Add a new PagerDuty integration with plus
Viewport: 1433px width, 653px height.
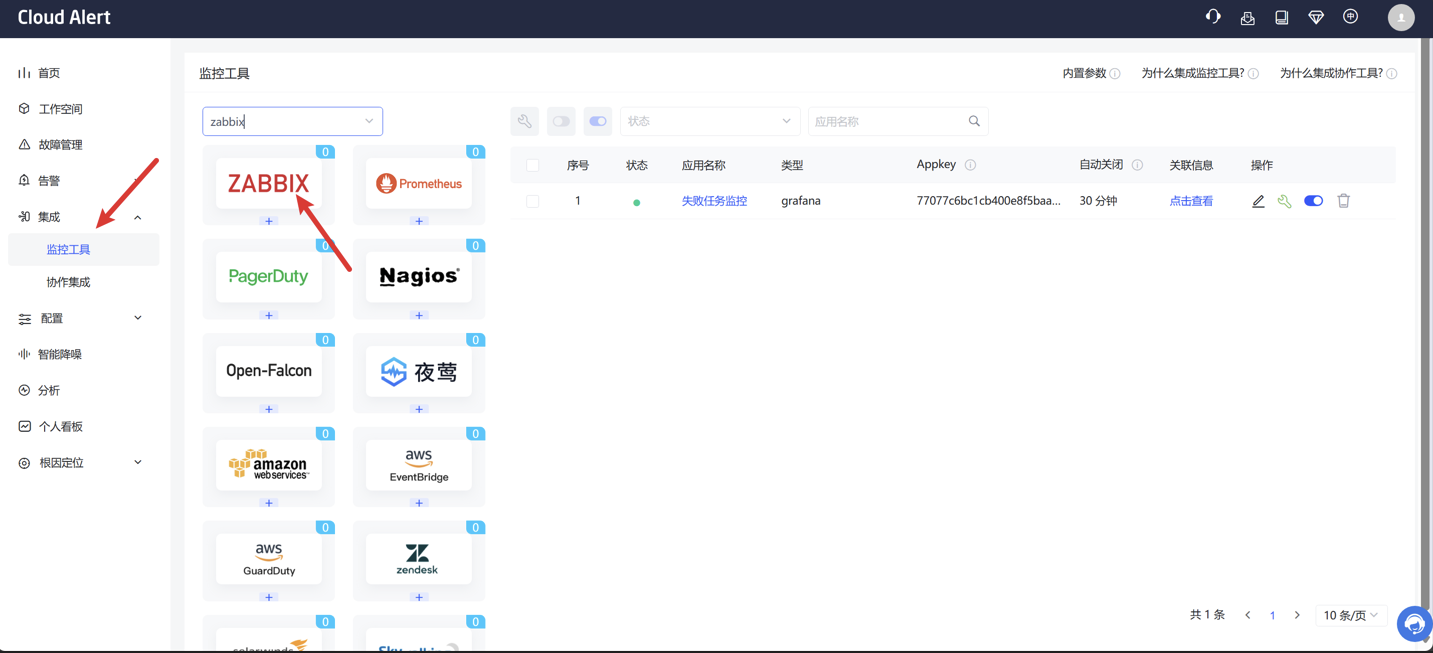(269, 315)
